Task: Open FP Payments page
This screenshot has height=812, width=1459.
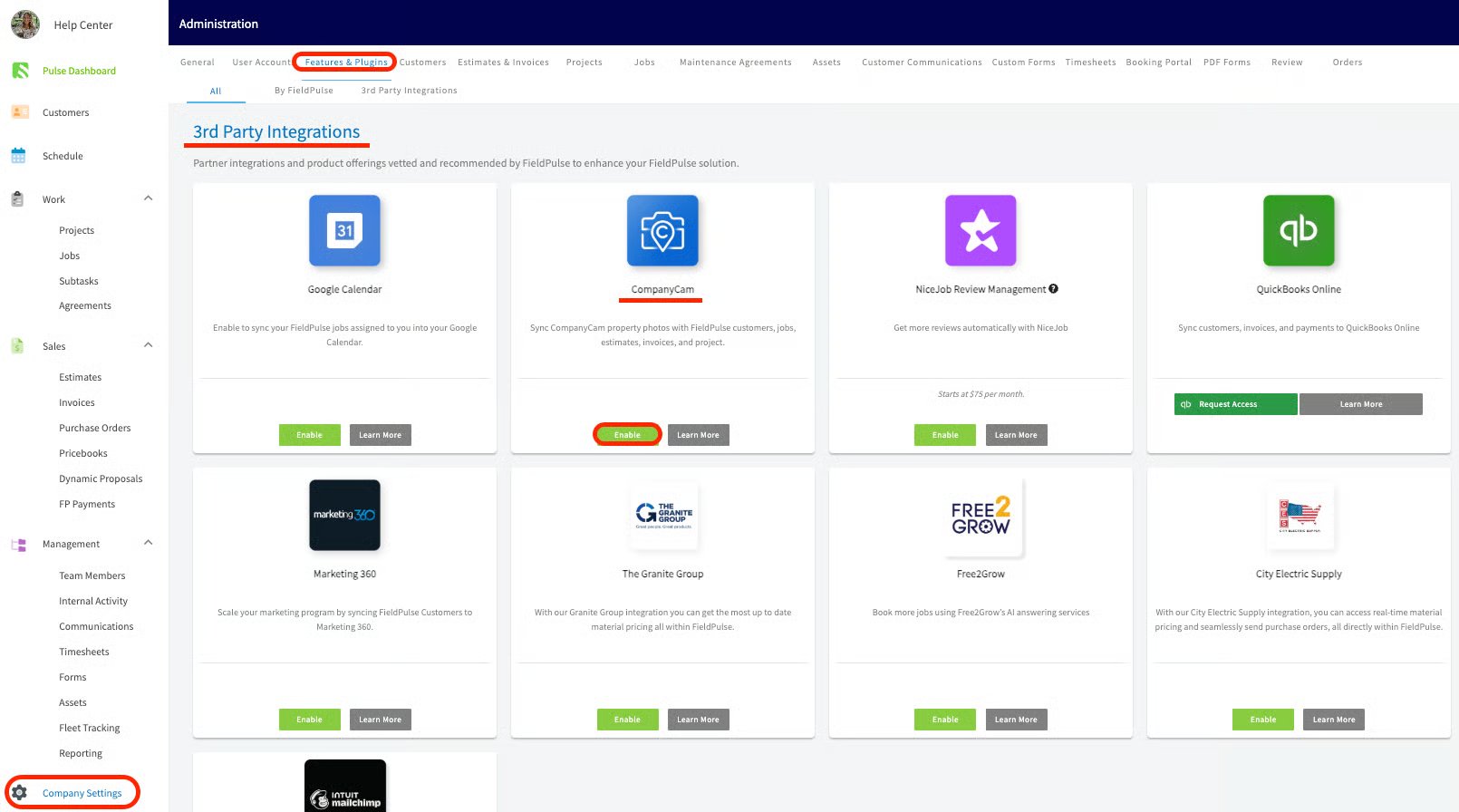Action: click(87, 504)
